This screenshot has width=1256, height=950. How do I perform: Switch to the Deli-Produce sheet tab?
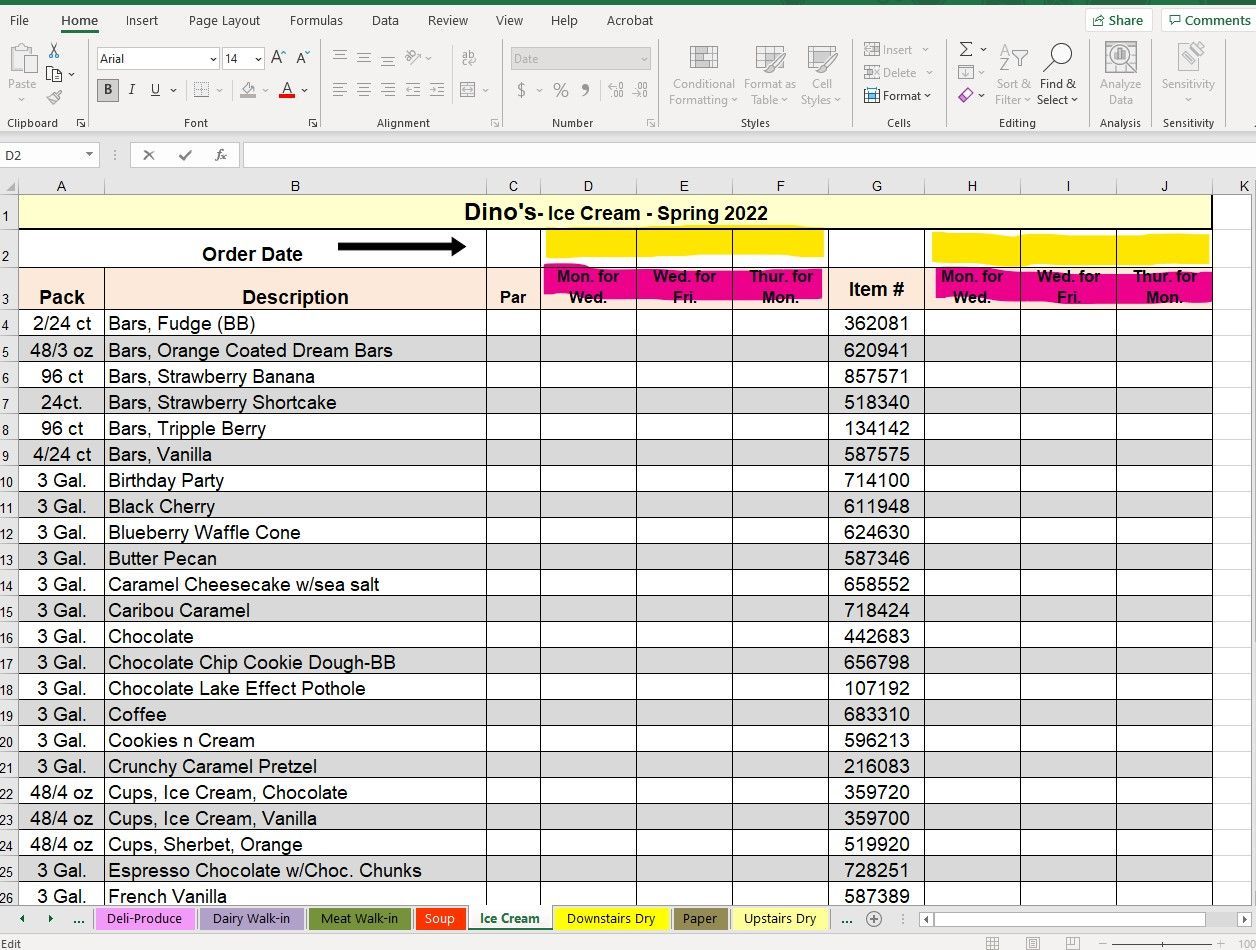144,919
